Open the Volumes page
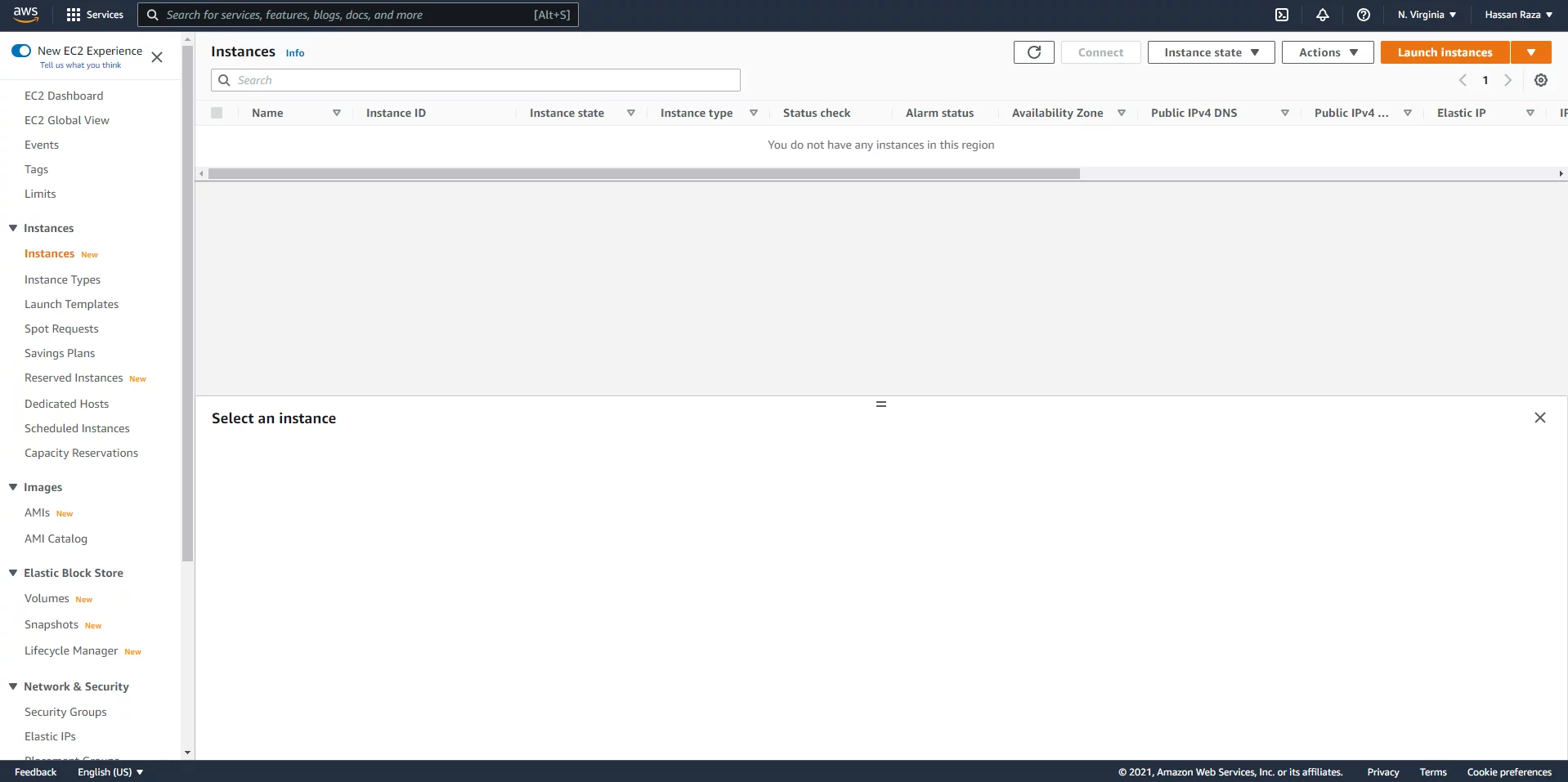Image resolution: width=1568 pixels, height=782 pixels. [47, 598]
